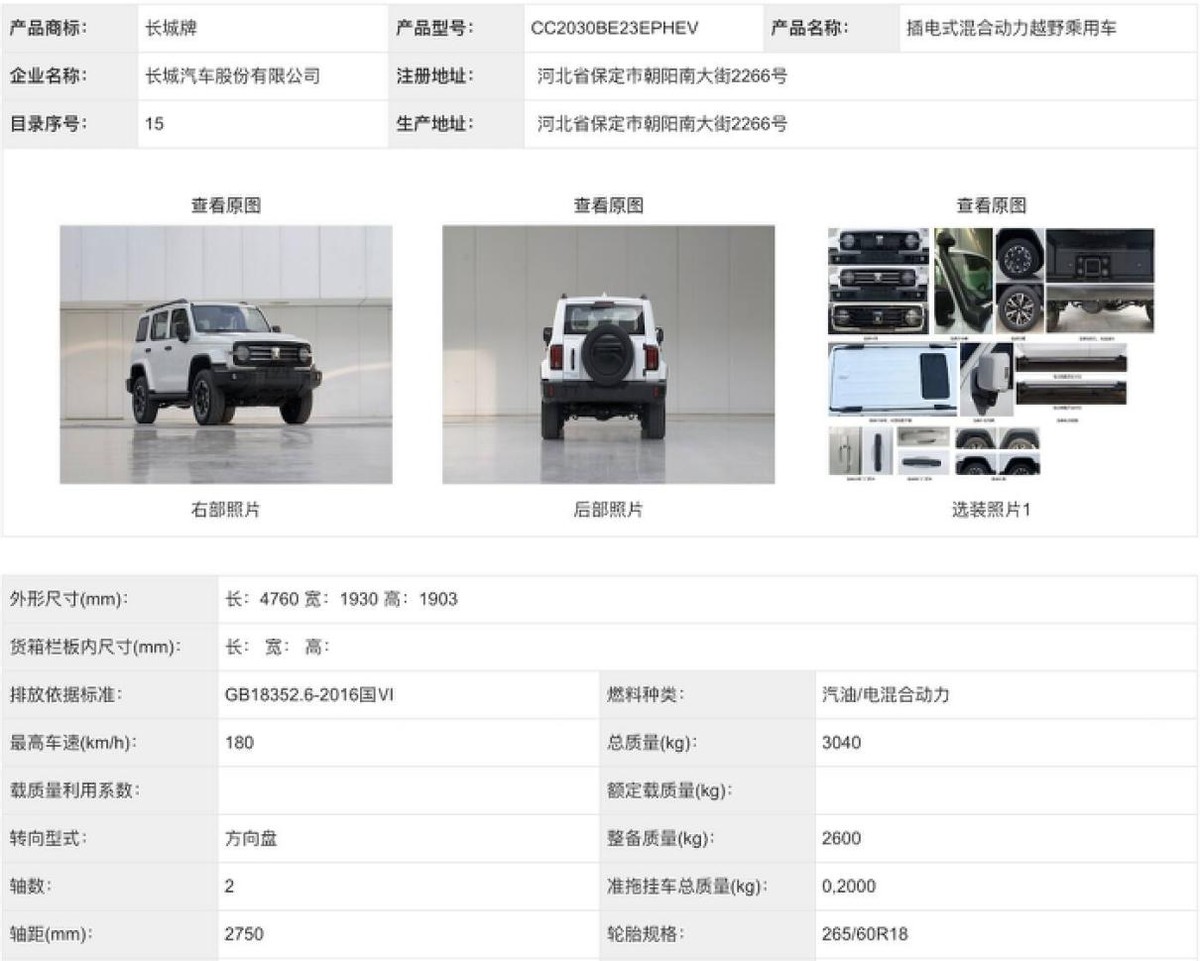Click the 外形尺寸(mm) label
The image size is (1200, 961).
(70, 599)
